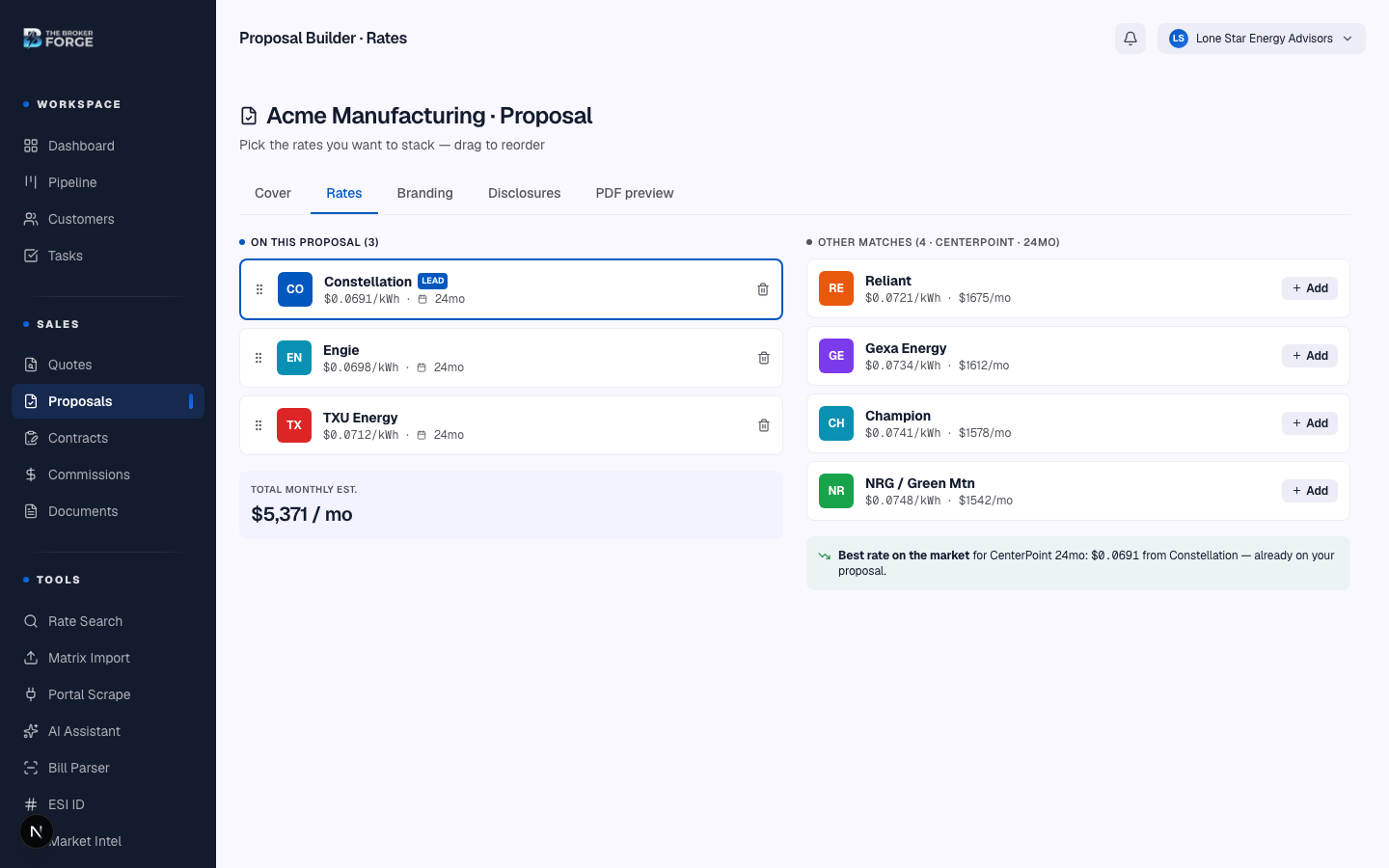Viewport: 1389px width, 868px height.
Task: Click Constellation's $0.0691/kWh rate
Action: tap(362, 299)
